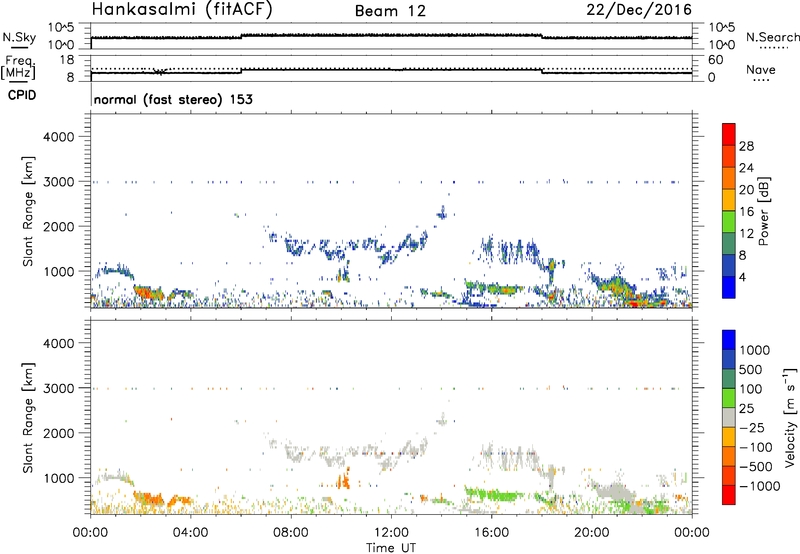This screenshot has width=800, height=554.
Task: Click the 12:00 time axis label
Action: pyautogui.click(x=391, y=533)
